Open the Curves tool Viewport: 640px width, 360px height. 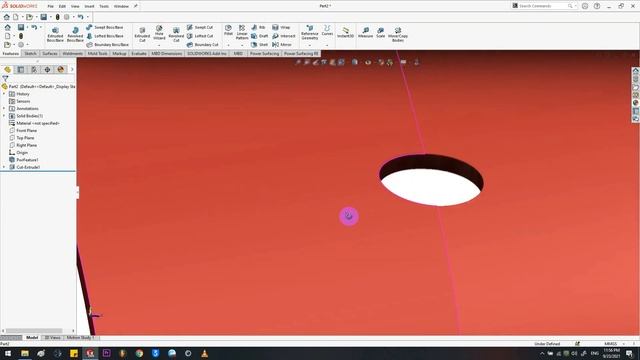(x=327, y=31)
